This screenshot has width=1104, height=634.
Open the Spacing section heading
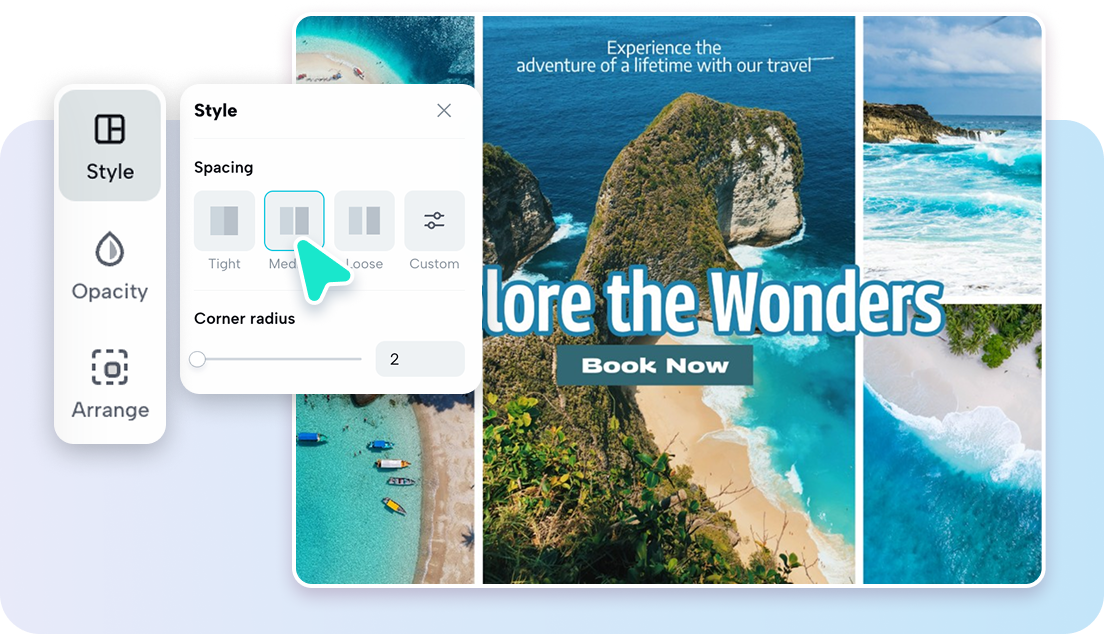pyautogui.click(x=224, y=167)
